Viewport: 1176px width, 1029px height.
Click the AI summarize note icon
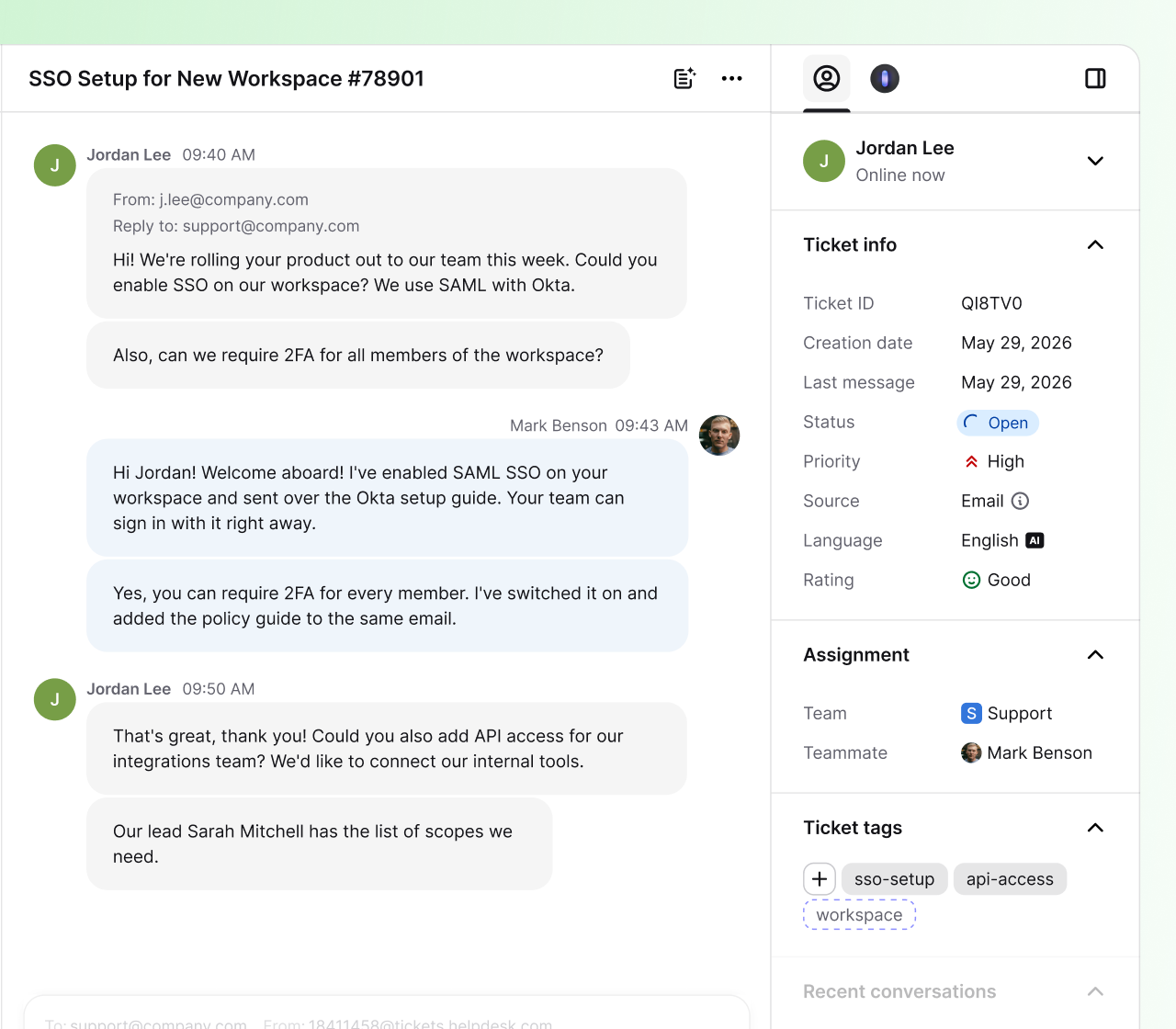tap(684, 78)
